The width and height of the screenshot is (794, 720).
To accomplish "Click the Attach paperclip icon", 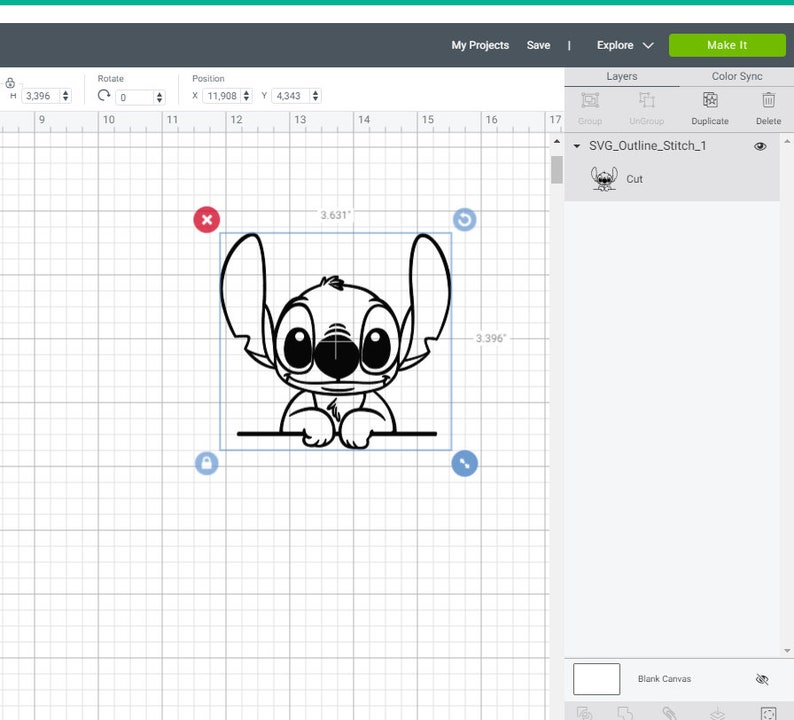I will 669,713.
